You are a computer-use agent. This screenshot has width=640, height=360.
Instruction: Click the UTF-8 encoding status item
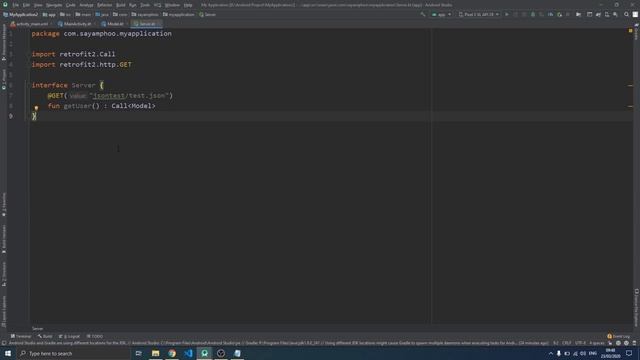(x=580, y=343)
